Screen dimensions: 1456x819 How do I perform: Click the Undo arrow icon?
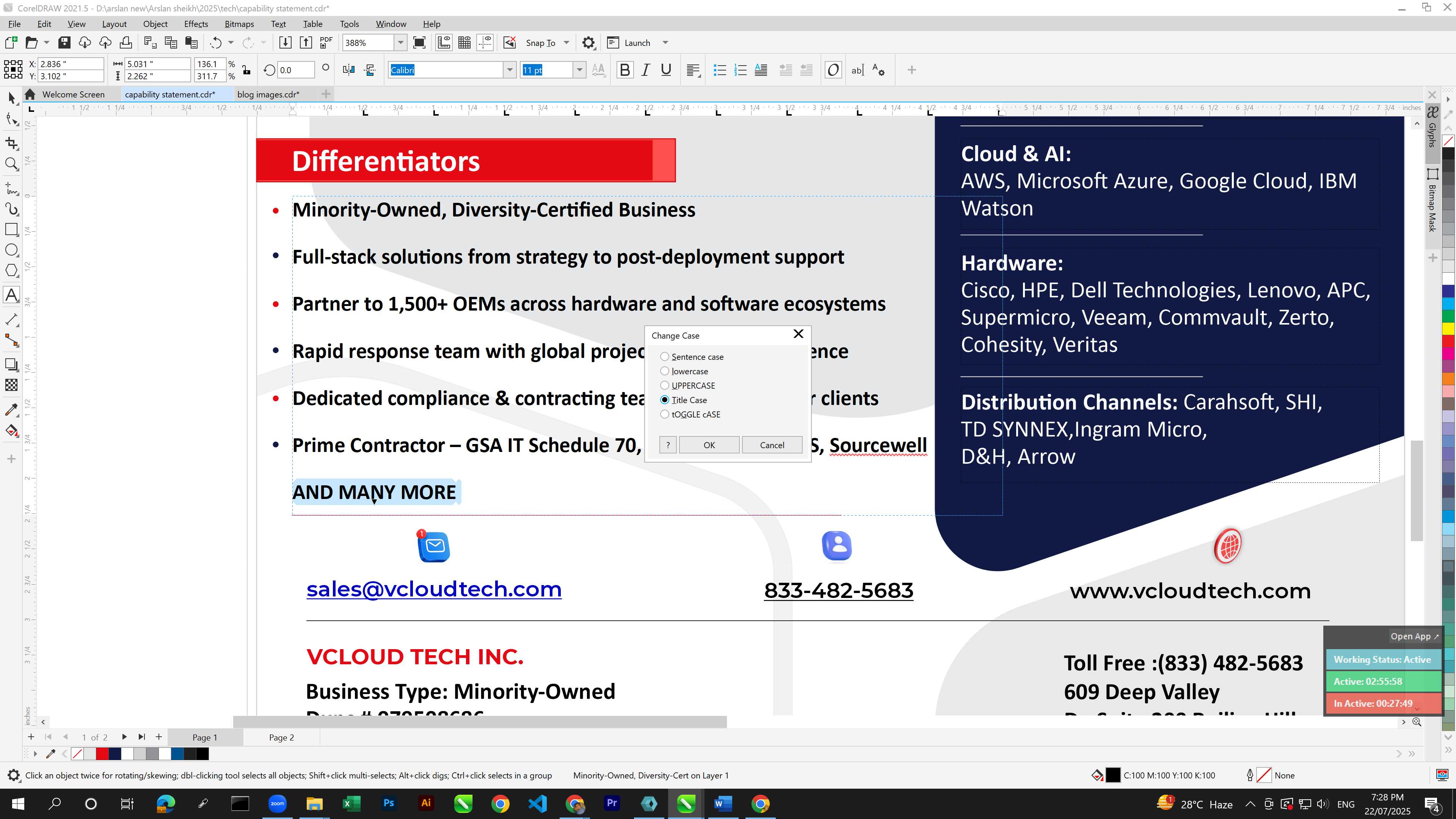tap(215, 42)
